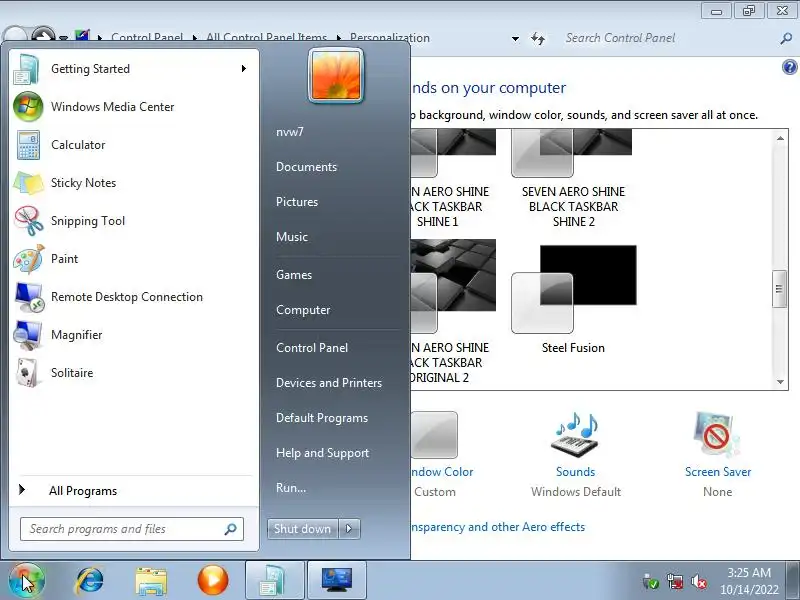Image resolution: width=800 pixels, height=600 pixels.
Task: Open Getting Started from Start menu
Action: [x=133, y=69]
